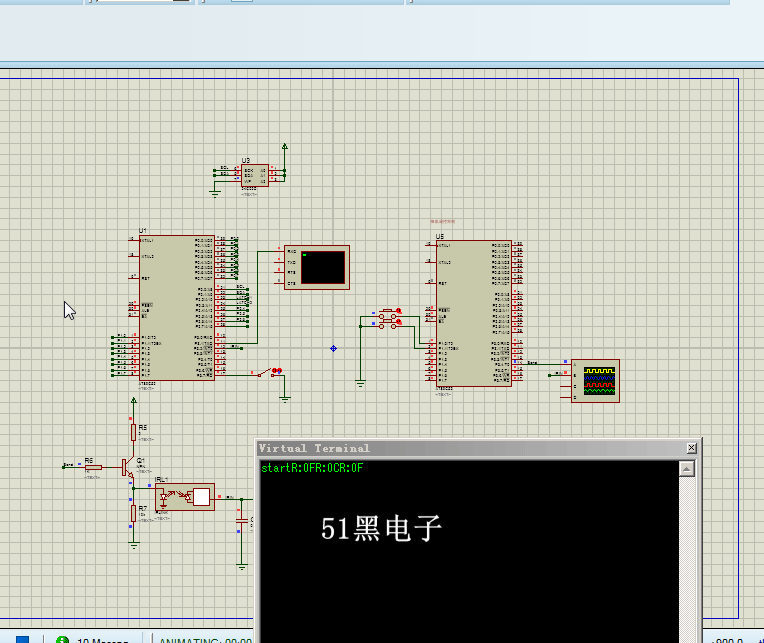Select the U1 microcontroller component
Screen dimensions: 764x643
[177, 308]
